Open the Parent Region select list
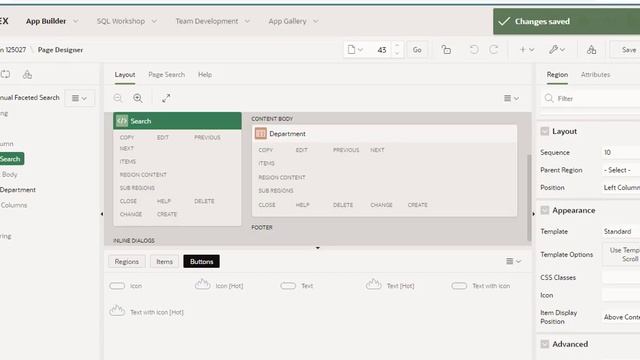Screen dimensions: 640x360 point(621,170)
